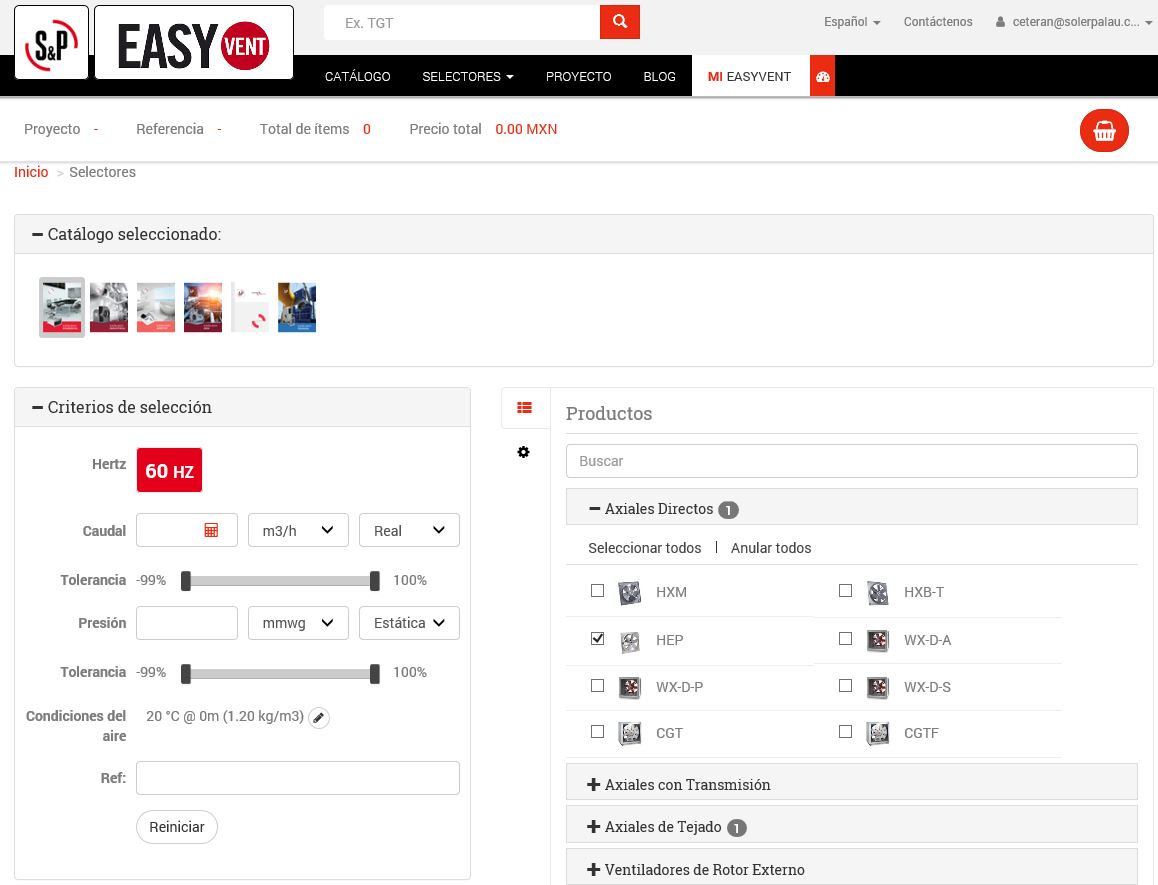The height and width of the screenshot is (885, 1158).
Task: Edit air conditions with pencil icon
Action: pyautogui.click(x=318, y=717)
